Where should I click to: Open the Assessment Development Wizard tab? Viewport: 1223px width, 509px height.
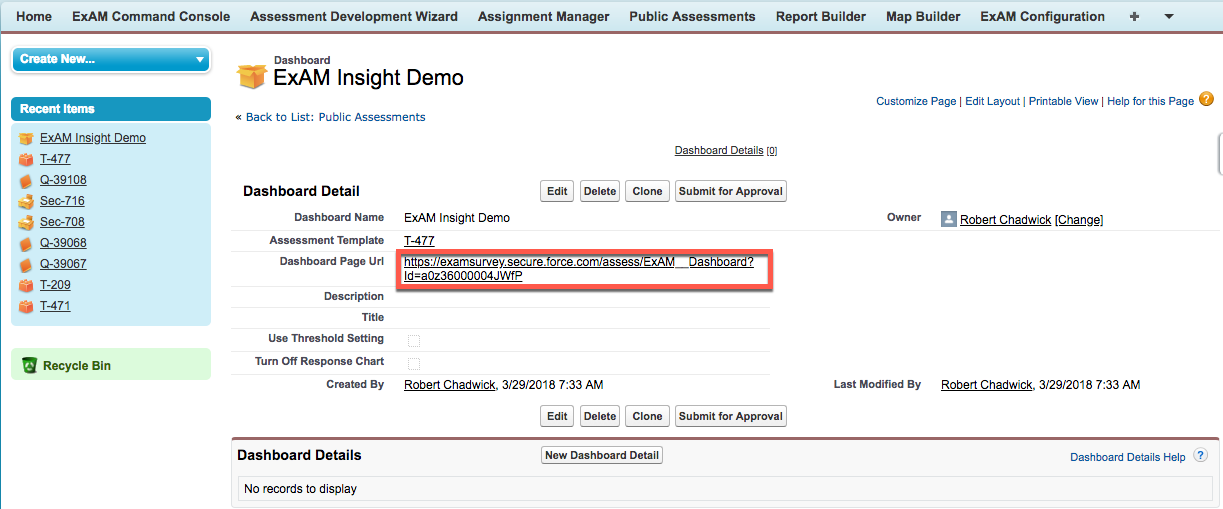(354, 17)
